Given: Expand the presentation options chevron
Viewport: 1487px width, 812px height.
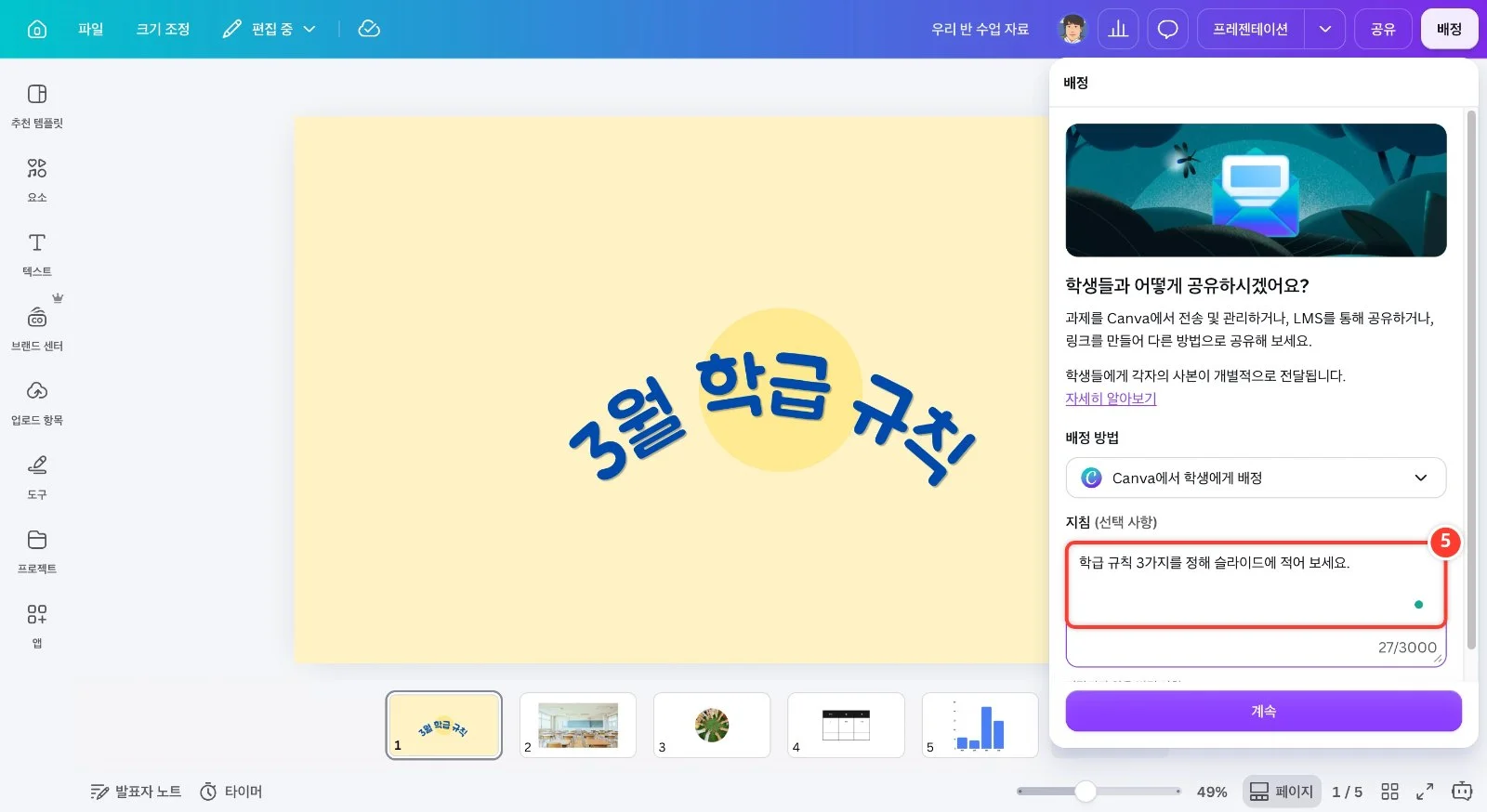Looking at the screenshot, I should pos(1325,29).
